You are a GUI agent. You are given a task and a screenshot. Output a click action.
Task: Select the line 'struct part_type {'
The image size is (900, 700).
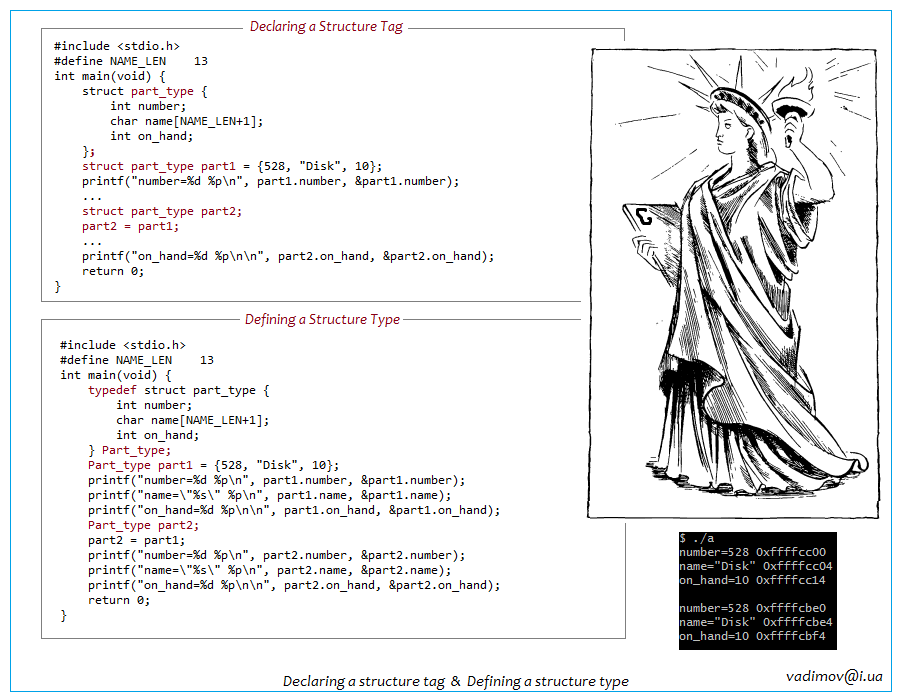(x=145, y=91)
